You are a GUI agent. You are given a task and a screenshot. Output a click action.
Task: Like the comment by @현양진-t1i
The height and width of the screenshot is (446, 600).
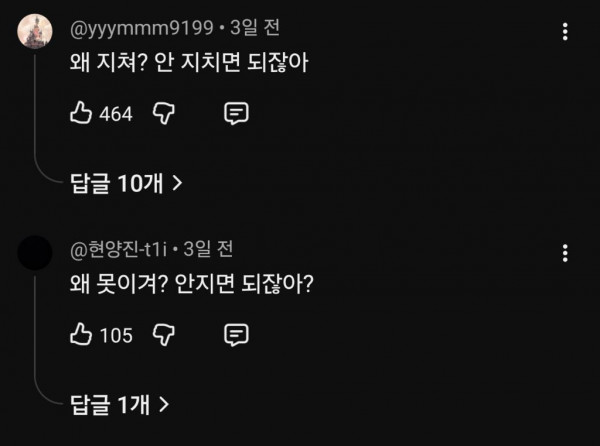[81, 334]
